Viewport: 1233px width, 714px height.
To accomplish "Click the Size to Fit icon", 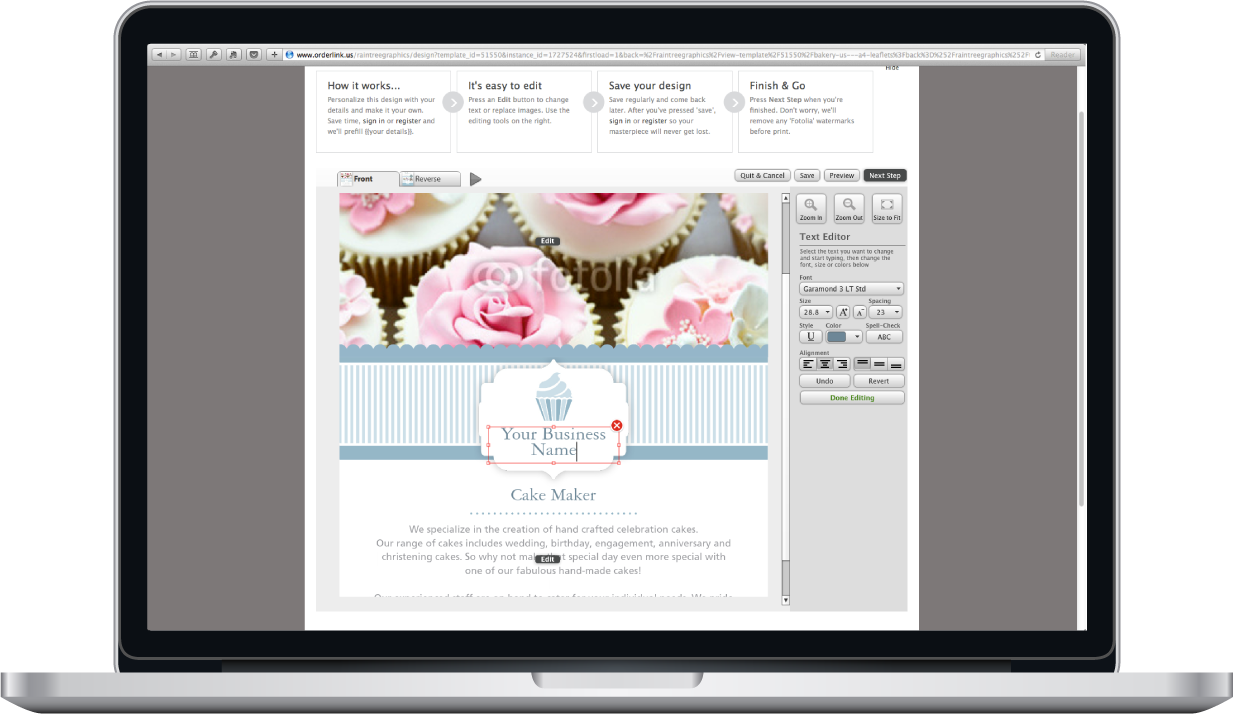I will 886,208.
